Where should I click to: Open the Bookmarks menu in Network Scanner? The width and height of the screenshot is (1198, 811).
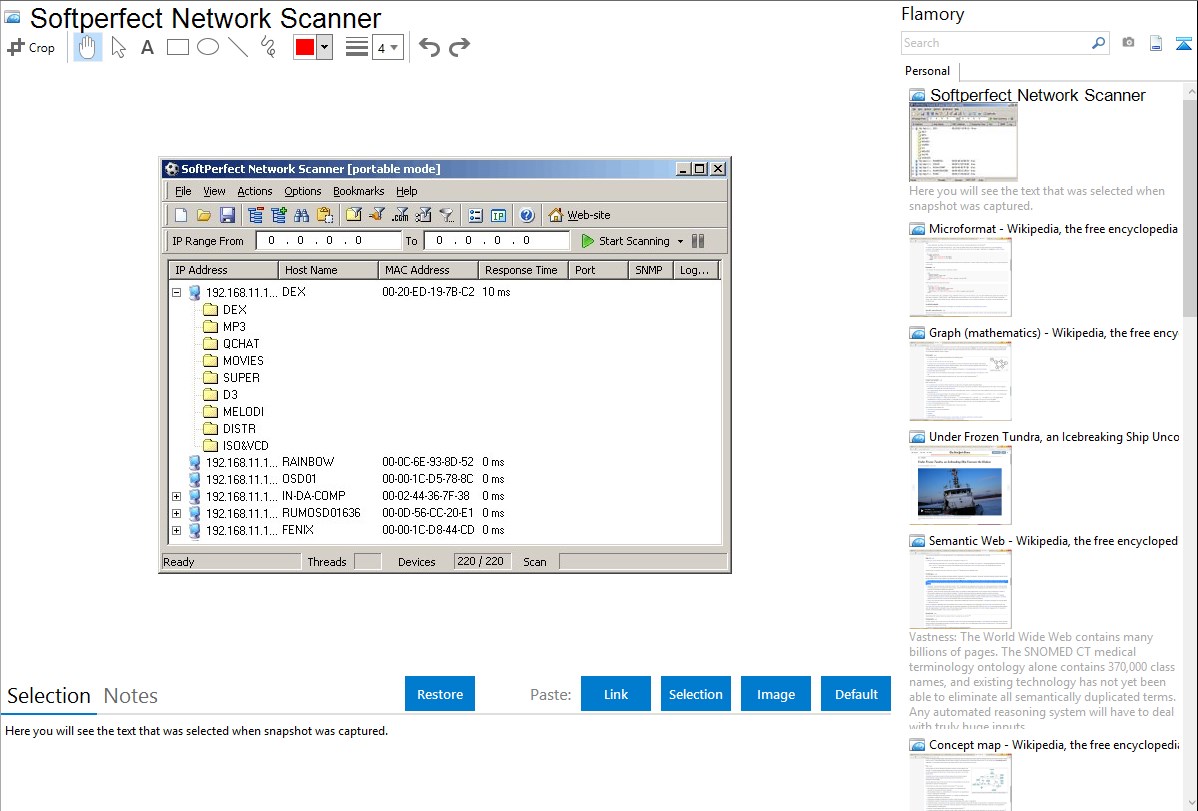pos(358,191)
